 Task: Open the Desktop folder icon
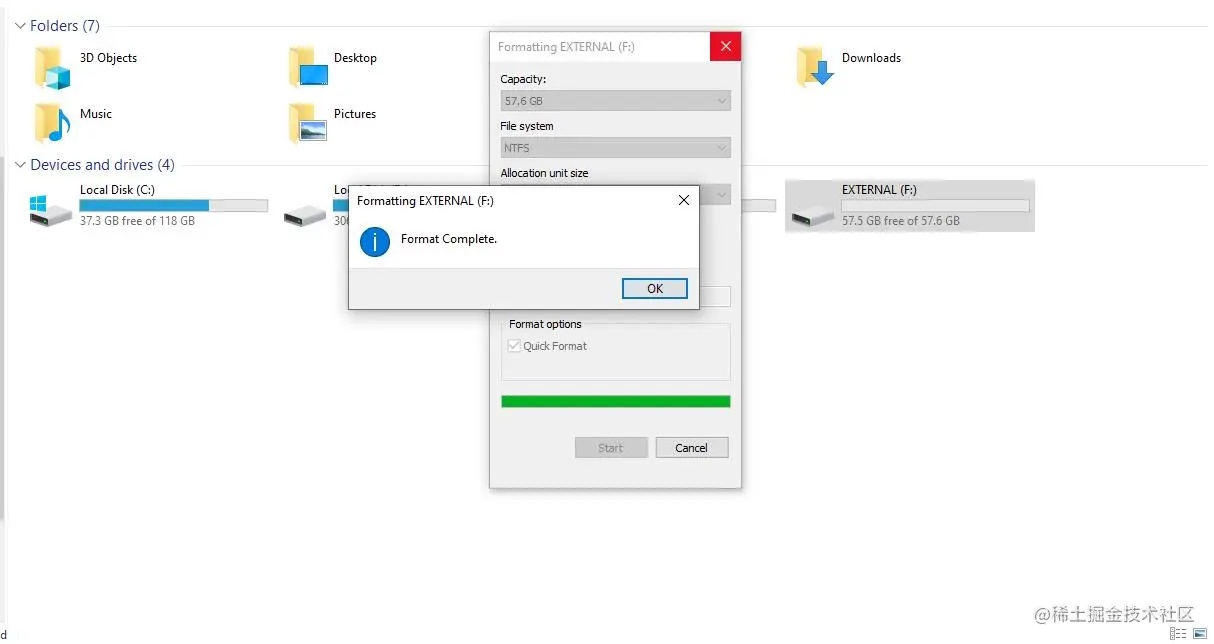[x=308, y=67]
